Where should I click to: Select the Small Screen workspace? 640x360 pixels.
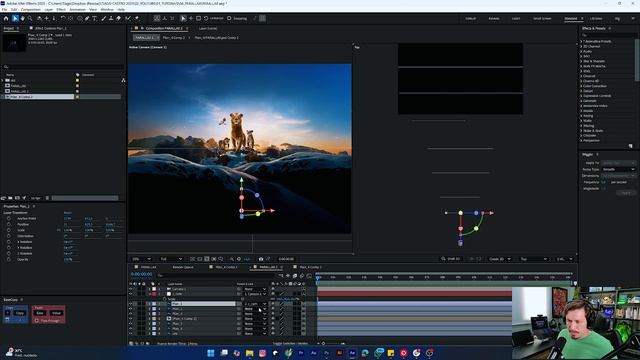click(542, 18)
